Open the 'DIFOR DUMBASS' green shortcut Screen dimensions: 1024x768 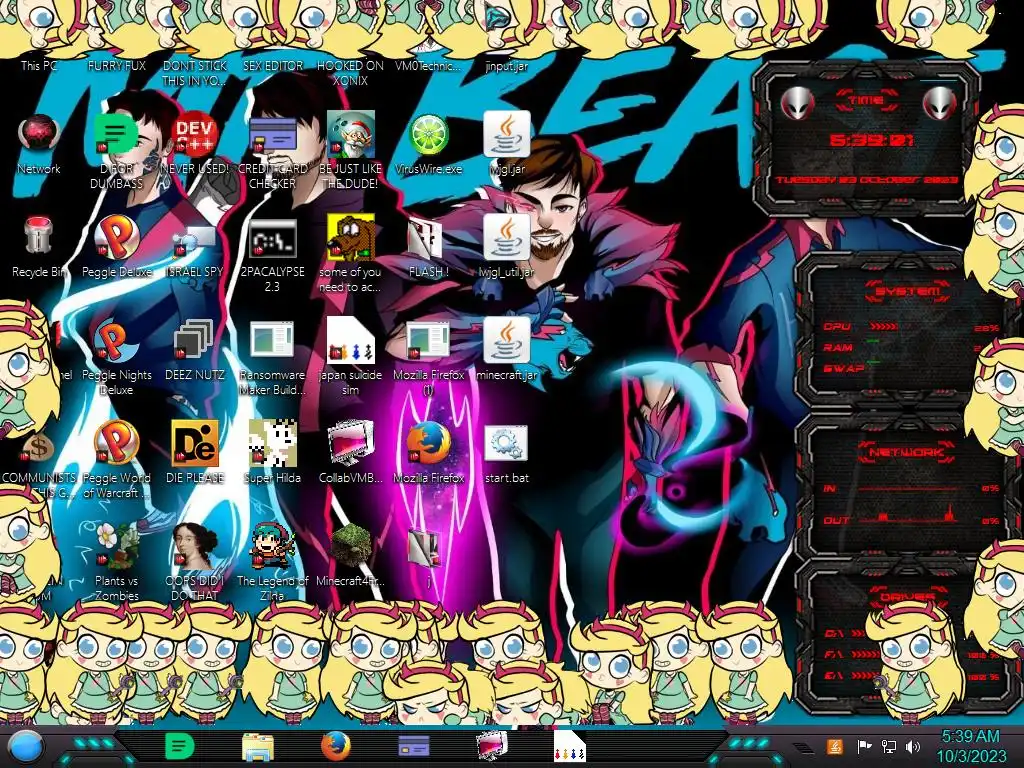116,135
